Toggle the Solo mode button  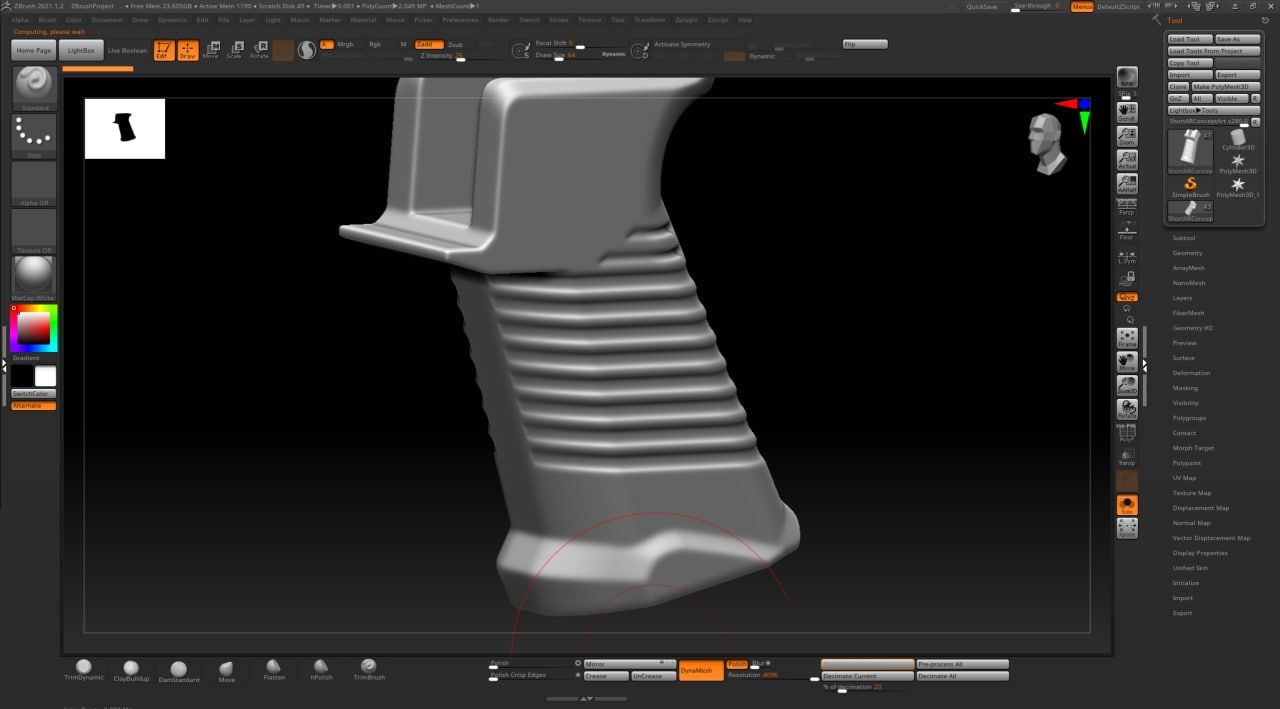tap(1127, 505)
